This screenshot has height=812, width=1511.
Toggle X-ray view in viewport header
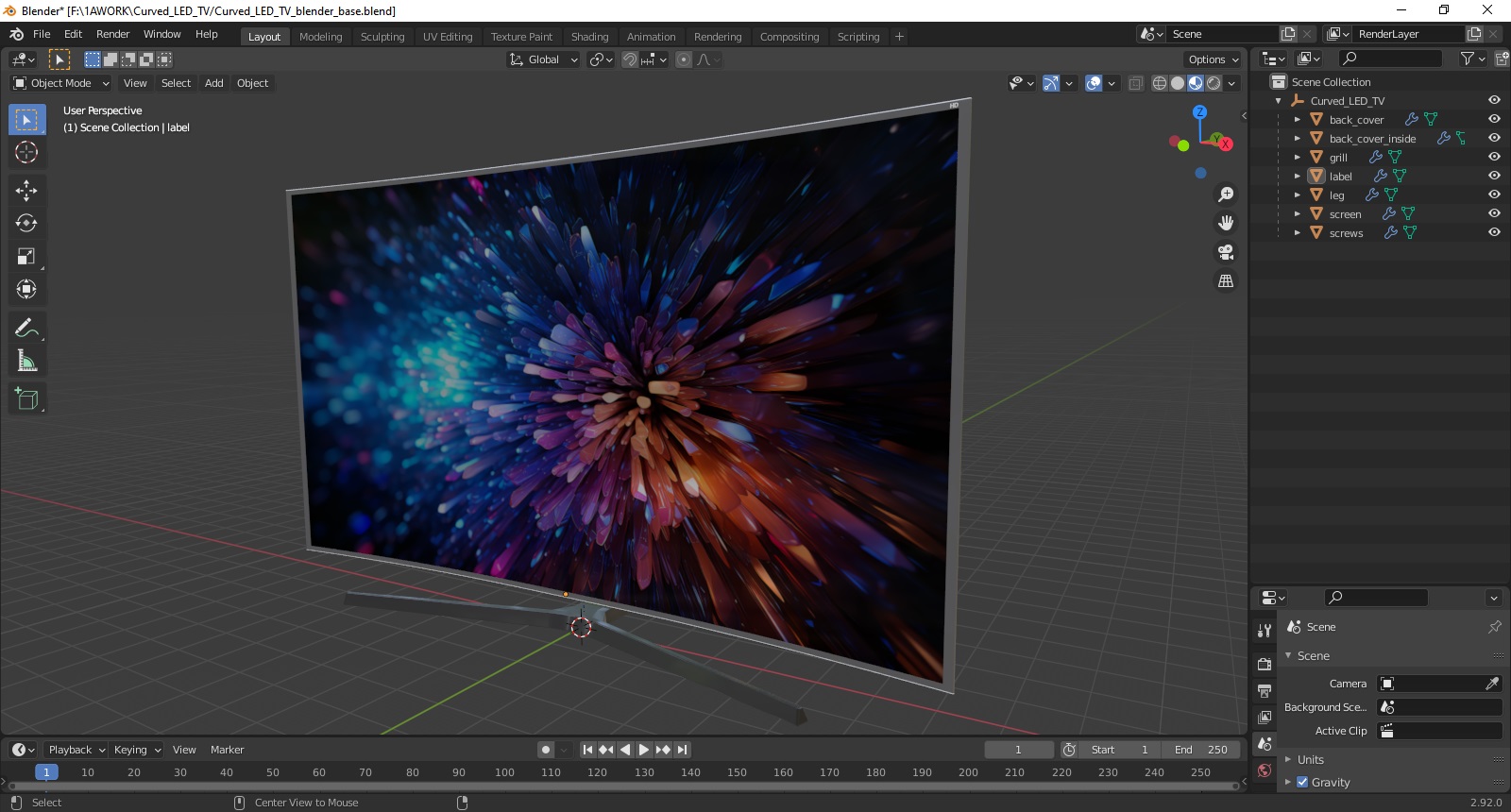tap(1135, 83)
